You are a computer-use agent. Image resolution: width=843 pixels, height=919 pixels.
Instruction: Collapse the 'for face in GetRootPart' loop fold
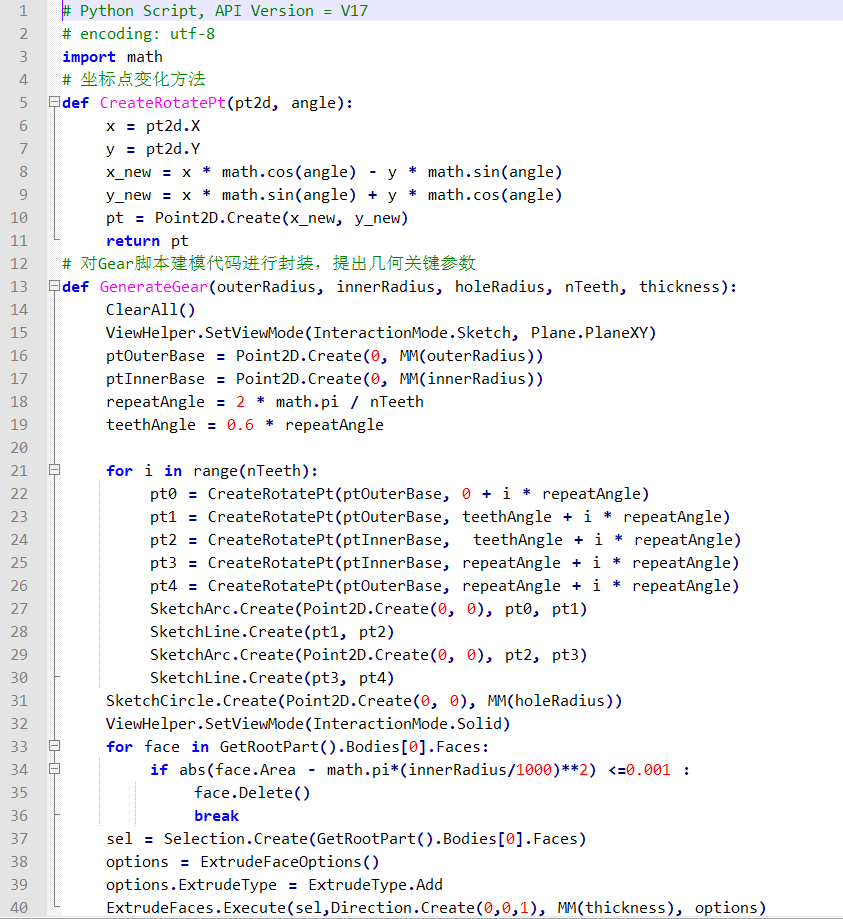tap(55, 746)
